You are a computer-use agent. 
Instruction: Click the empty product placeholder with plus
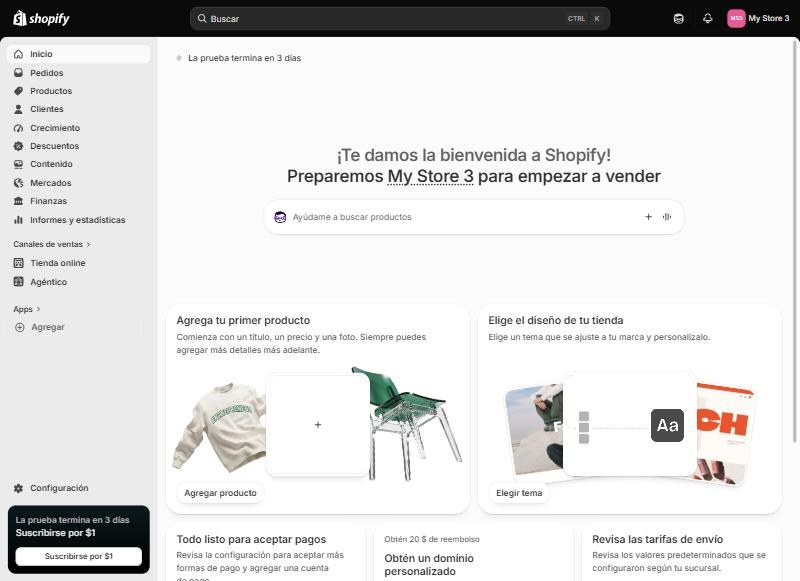click(317, 425)
